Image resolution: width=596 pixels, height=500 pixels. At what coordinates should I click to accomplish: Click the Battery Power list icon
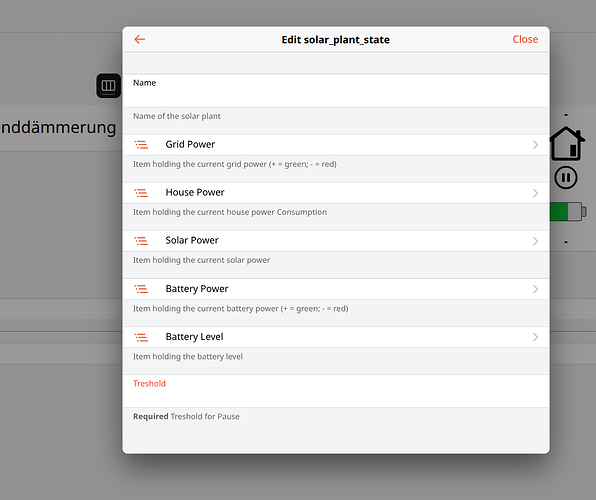[x=141, y=289]
